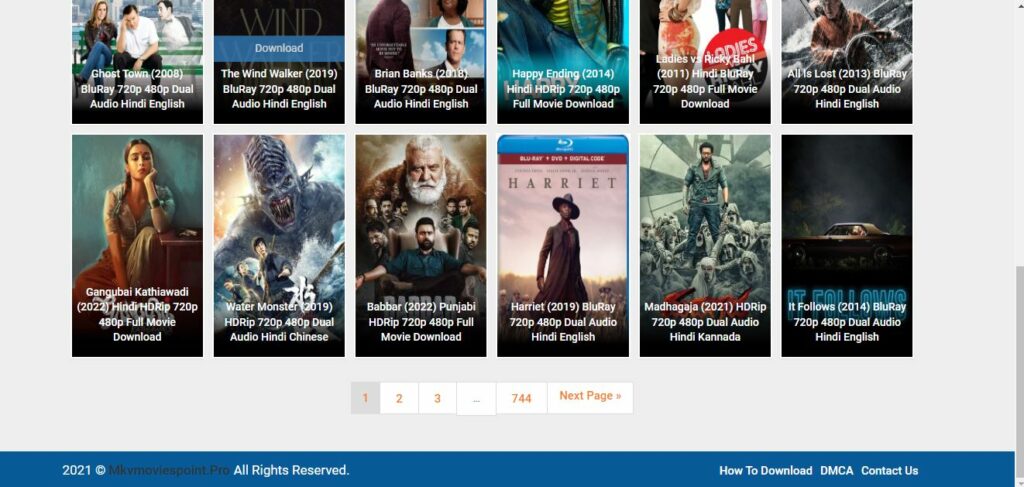Open Water Monster (2019) poster

click(x=279, y=245)
